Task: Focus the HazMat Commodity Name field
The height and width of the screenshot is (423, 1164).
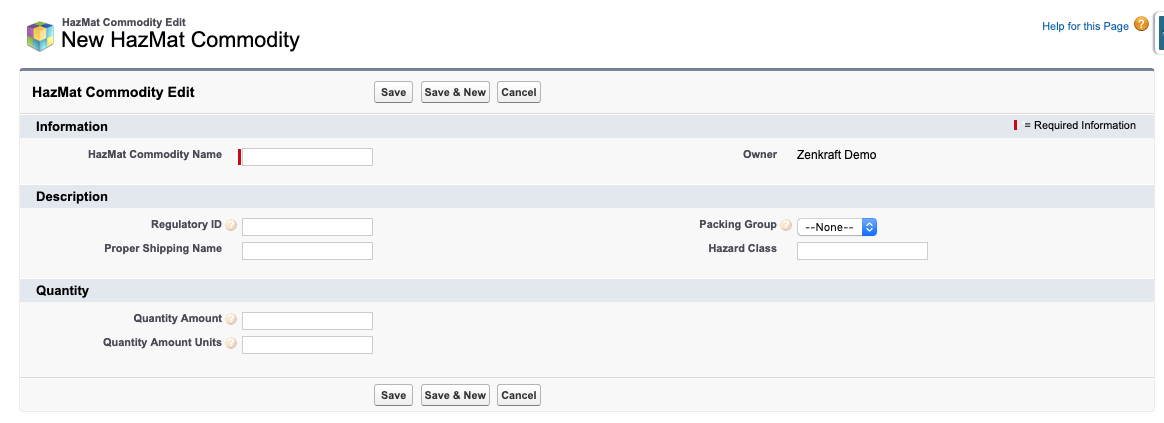Action: point(307,157)
